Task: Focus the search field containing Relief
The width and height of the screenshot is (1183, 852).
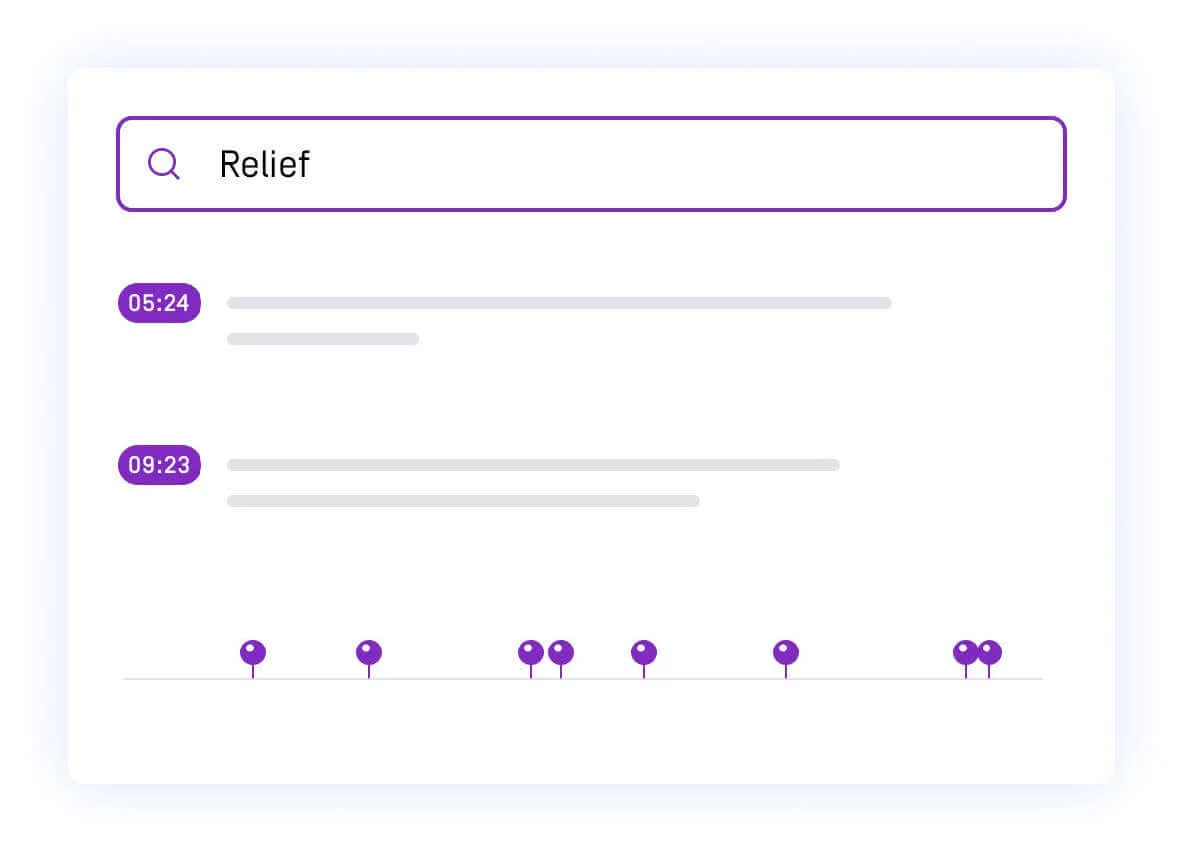Action: [x=591, y=164]
